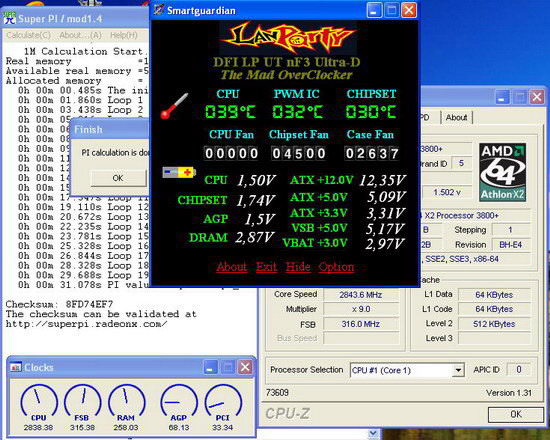Click the Core Speed field 2843.6 MHz
Image resolution: width=550 pixels, height=440 pixels.
[x=361, y=295]
